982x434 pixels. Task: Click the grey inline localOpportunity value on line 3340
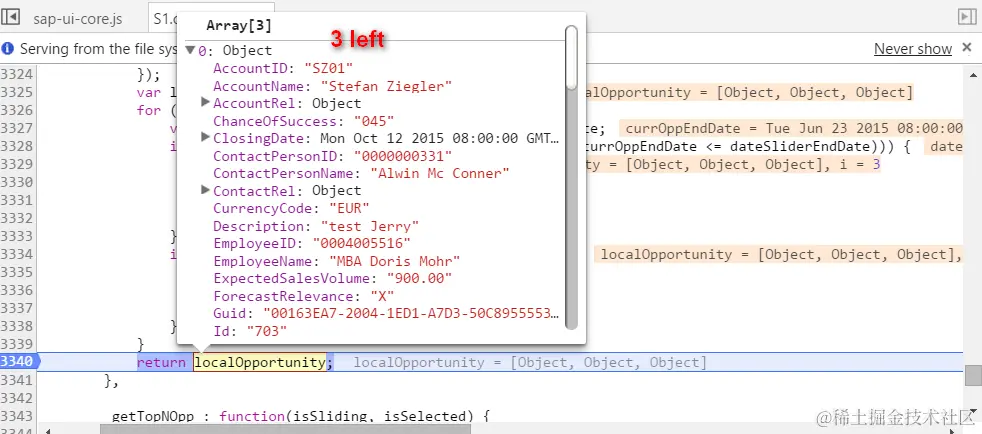[x=530, y=363]
